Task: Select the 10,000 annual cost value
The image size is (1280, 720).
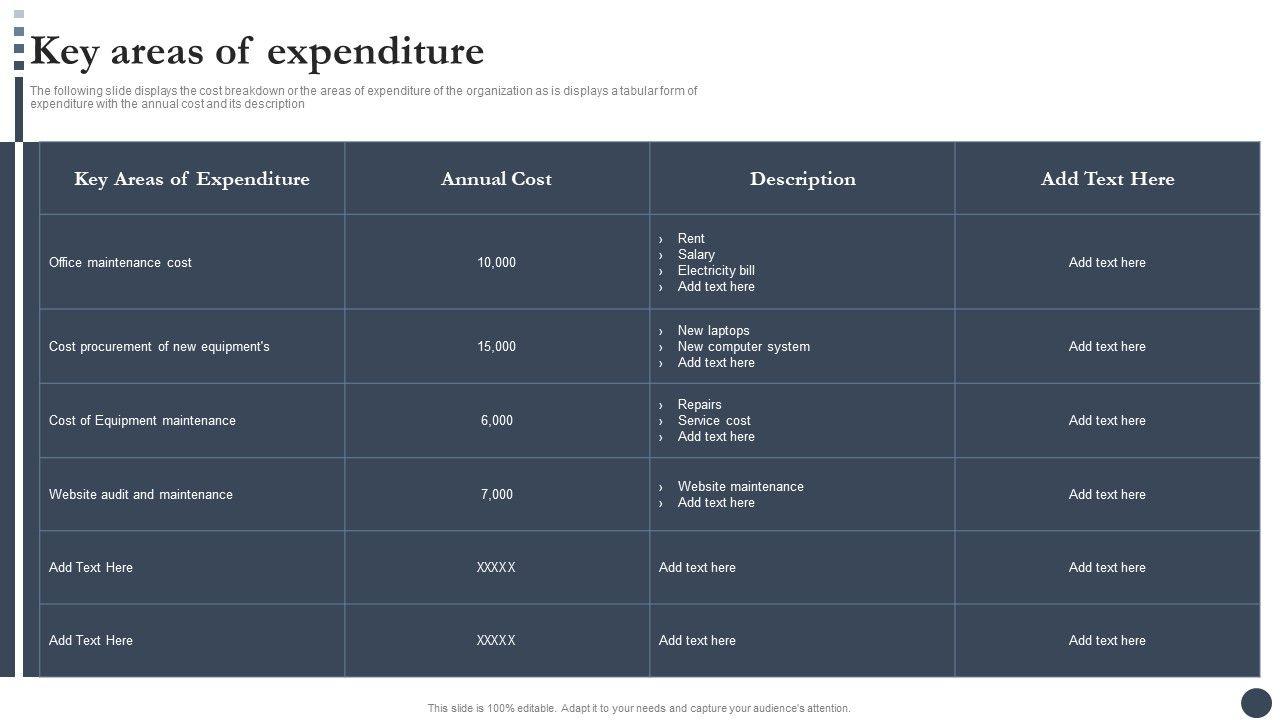Action: point(496,263)
